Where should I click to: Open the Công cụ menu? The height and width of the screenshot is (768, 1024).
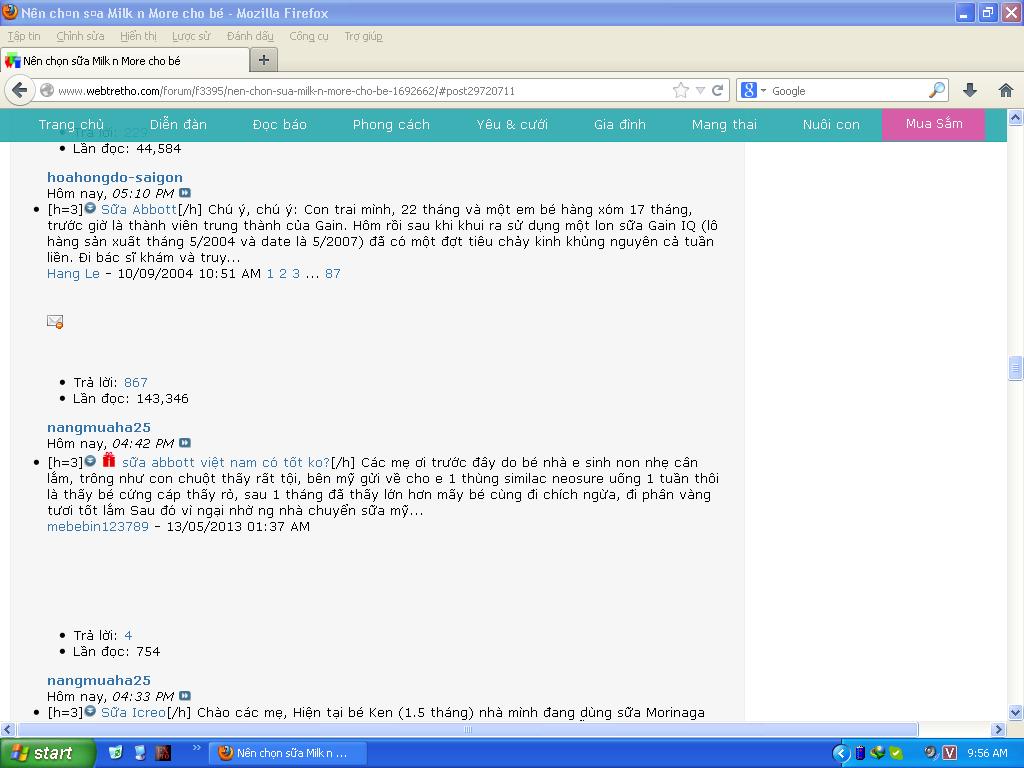coord(309,36)
